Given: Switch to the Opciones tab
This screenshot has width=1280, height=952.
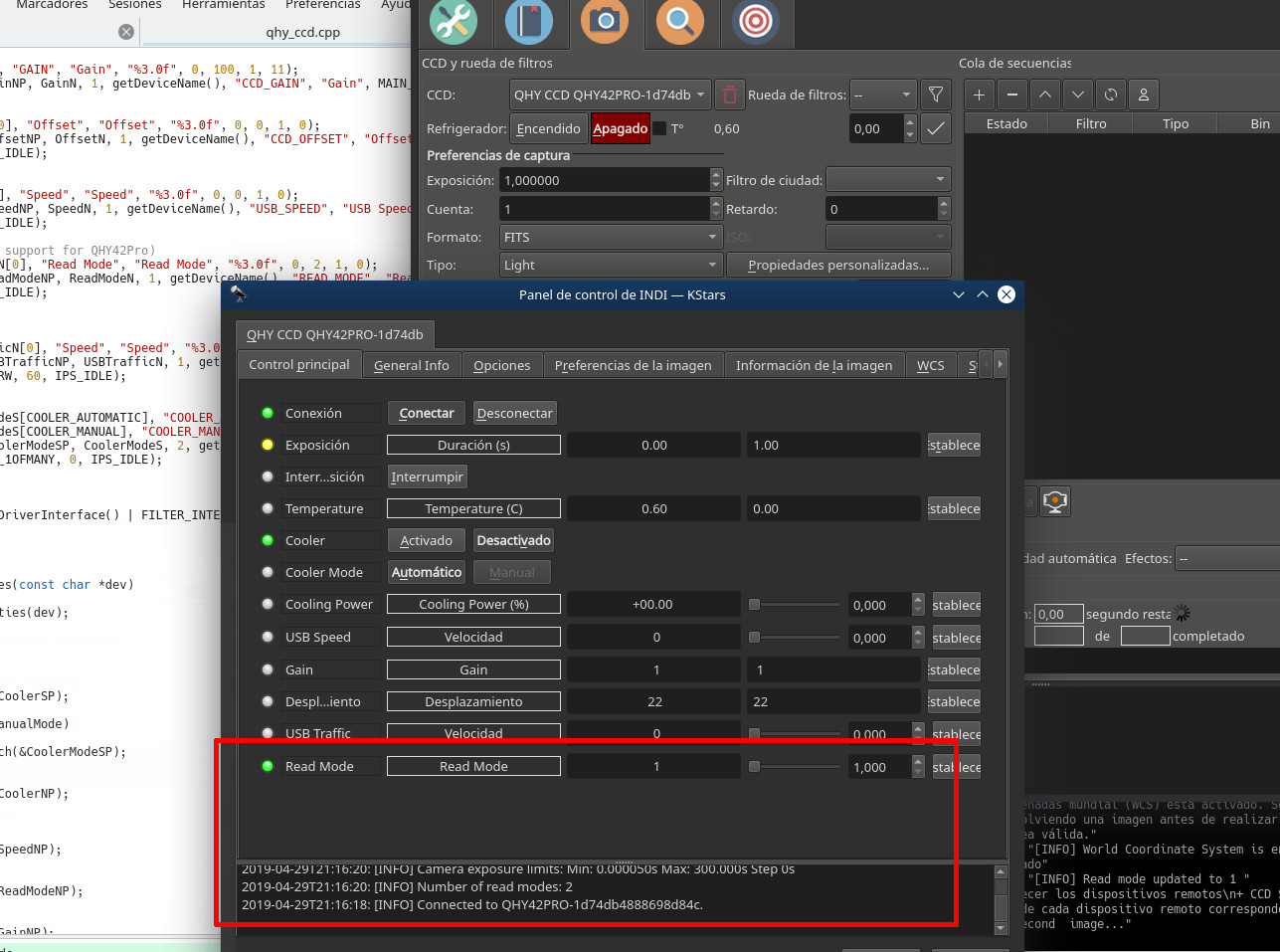Looking at the screenshot, I should tap(502, 365).
